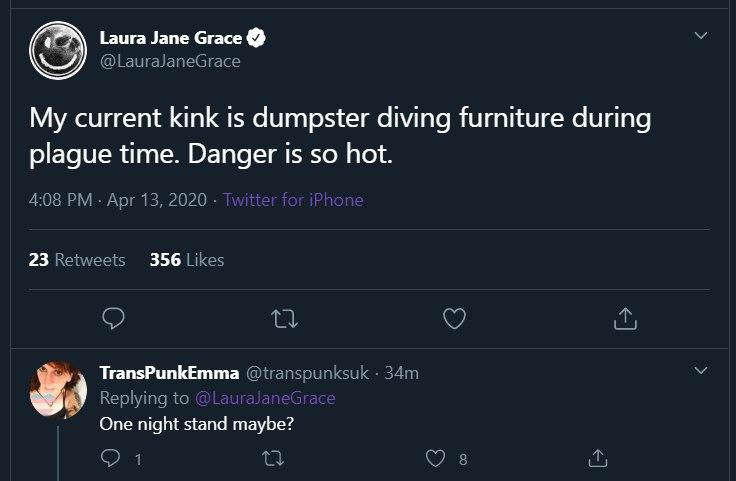Open the main tweet's chevron options menu
The image size is (736, 481).
pyautogui.click(x=701, y=36)
